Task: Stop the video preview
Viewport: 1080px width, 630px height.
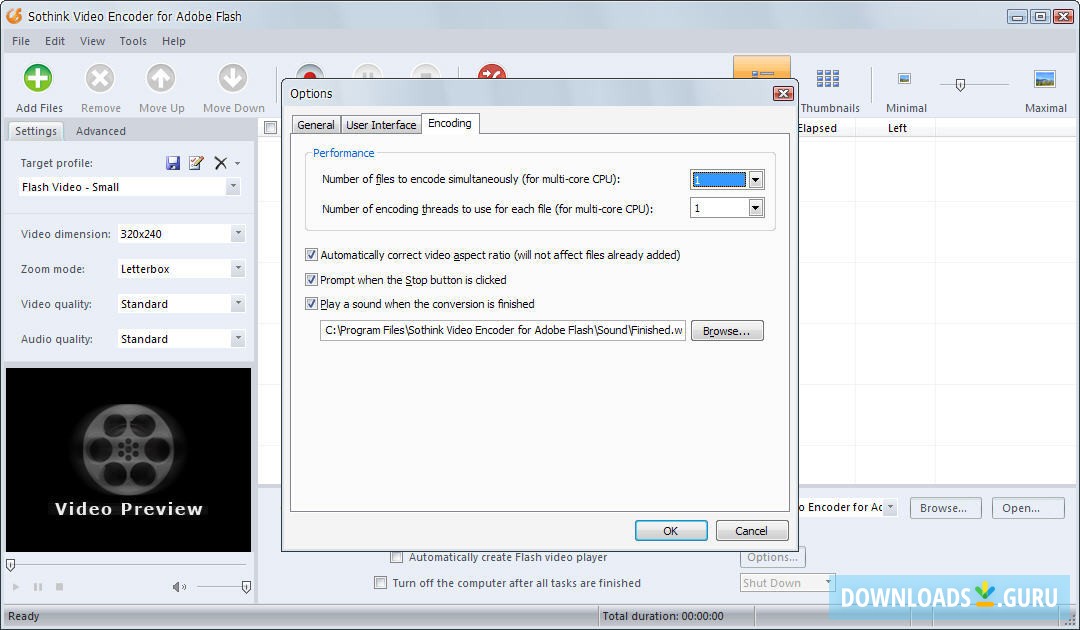Action: point(59,587)
